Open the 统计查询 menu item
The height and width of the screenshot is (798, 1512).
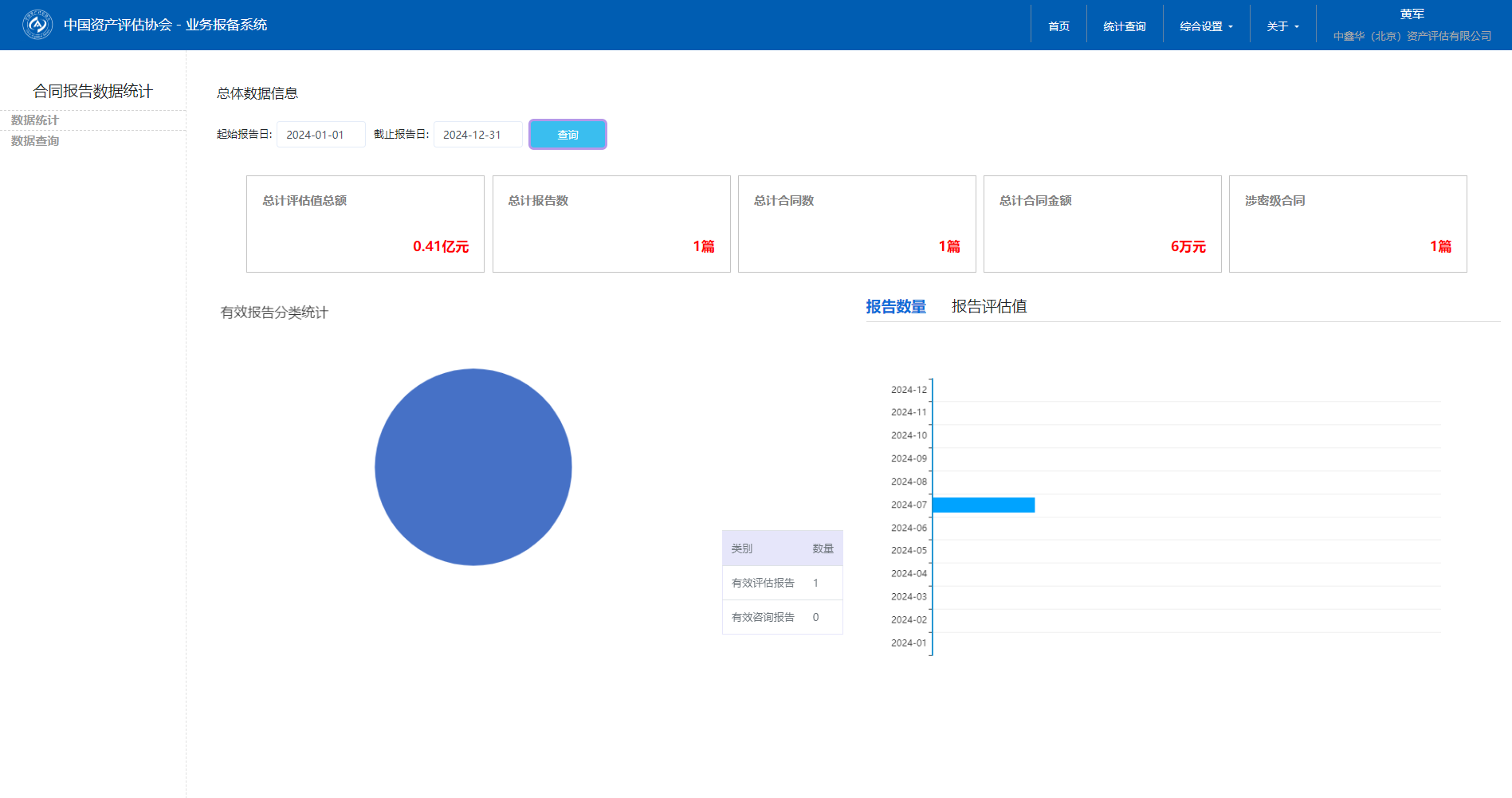(x=1124, y=26)
